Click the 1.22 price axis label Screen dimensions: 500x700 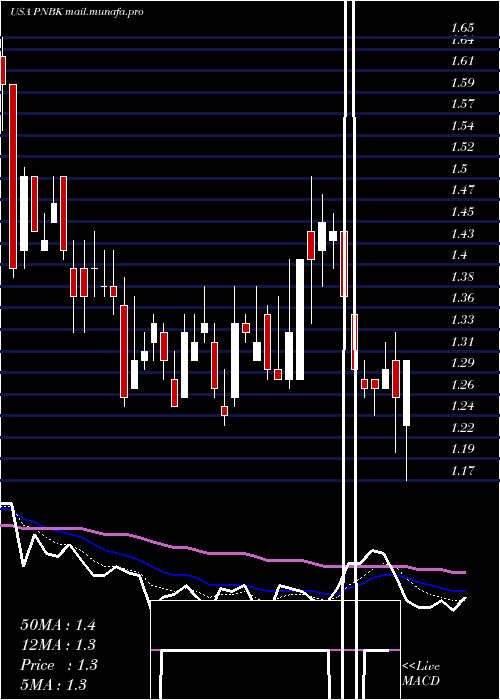pyautogui.click(x=462, y=427)
